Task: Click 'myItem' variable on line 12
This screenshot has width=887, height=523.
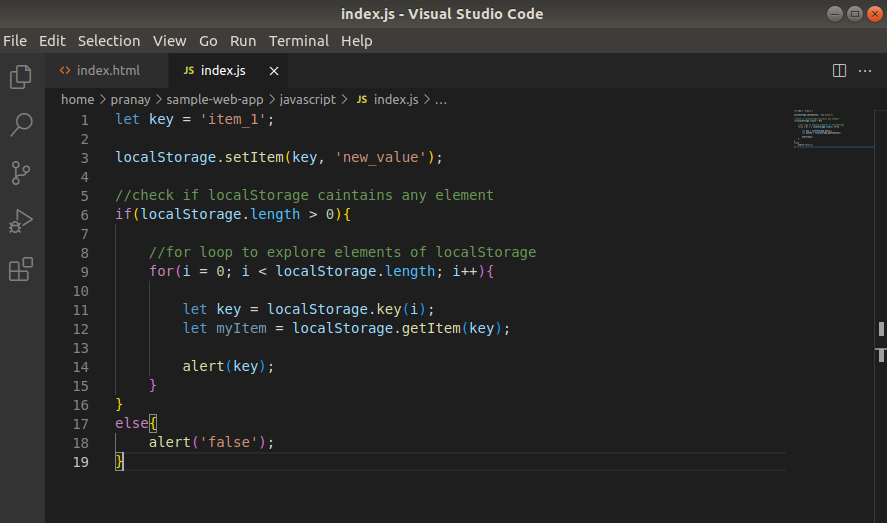Action: tap(241, 329)
